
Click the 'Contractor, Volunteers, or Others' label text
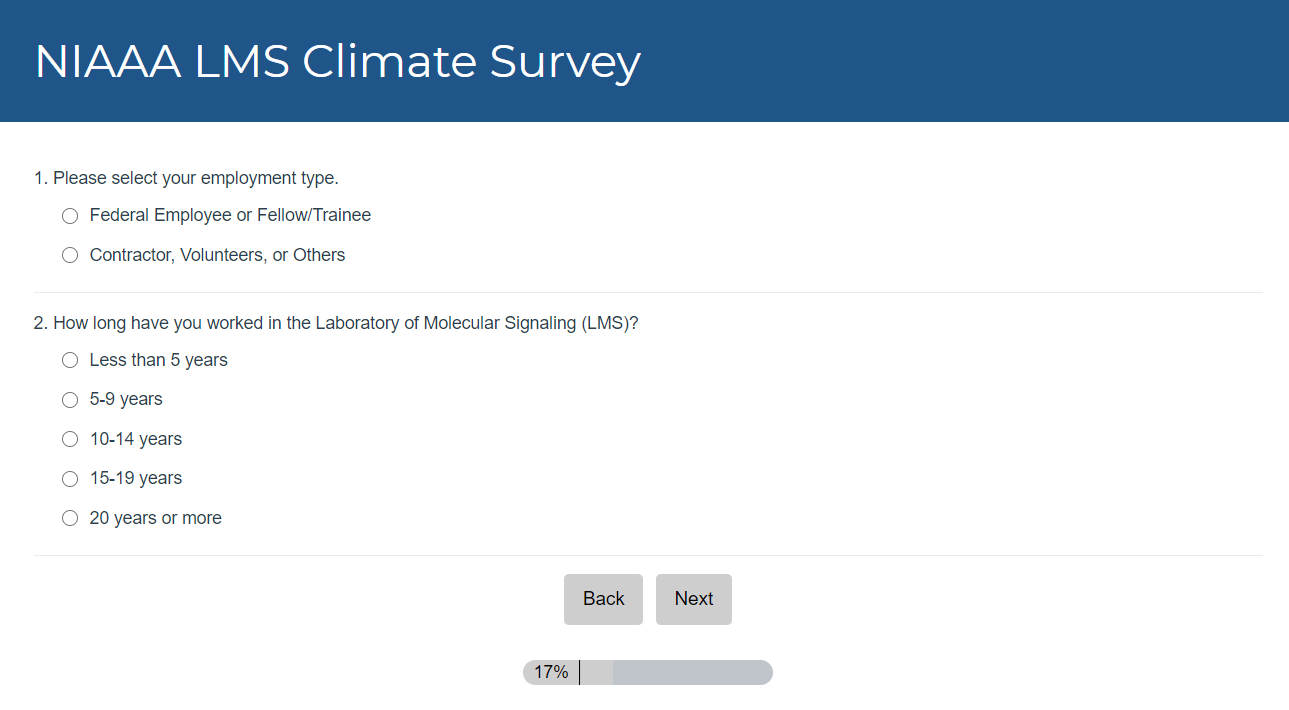217,255
